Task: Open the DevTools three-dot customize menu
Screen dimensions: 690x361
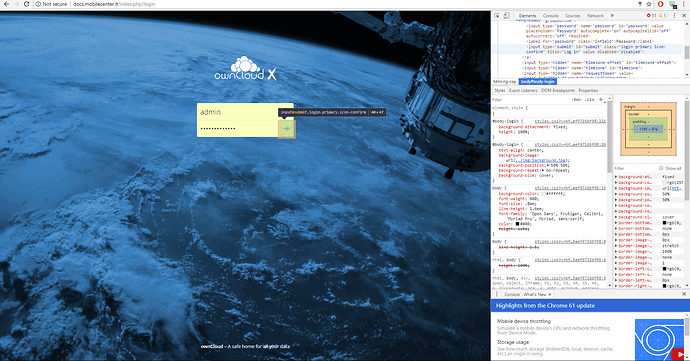Action: click(675, 15)
